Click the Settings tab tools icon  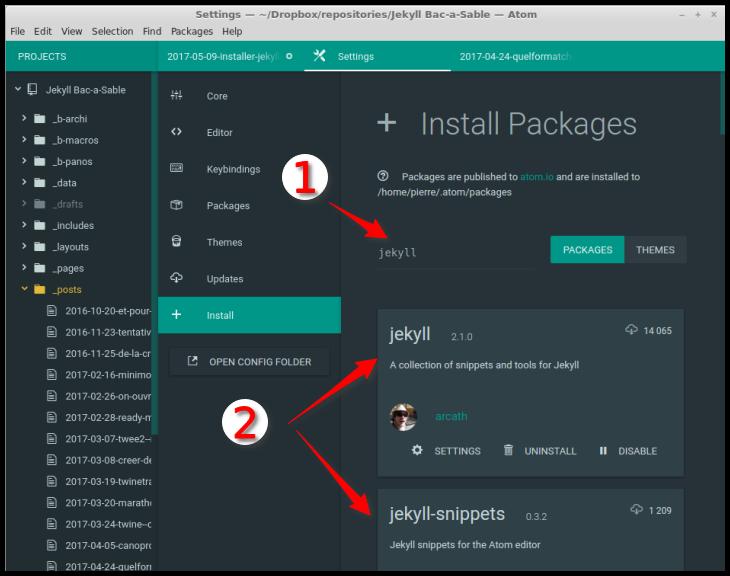click(x=319, y=56)
